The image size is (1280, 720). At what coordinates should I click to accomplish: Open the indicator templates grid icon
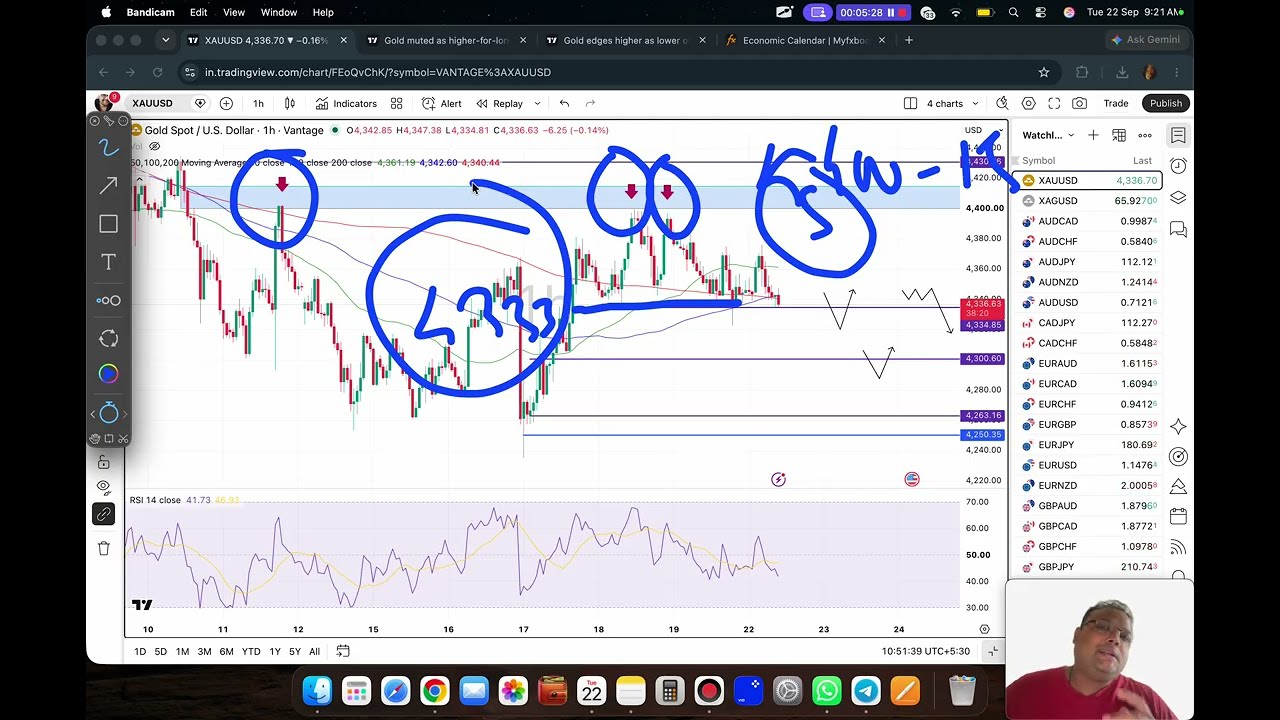click(396, 103)
